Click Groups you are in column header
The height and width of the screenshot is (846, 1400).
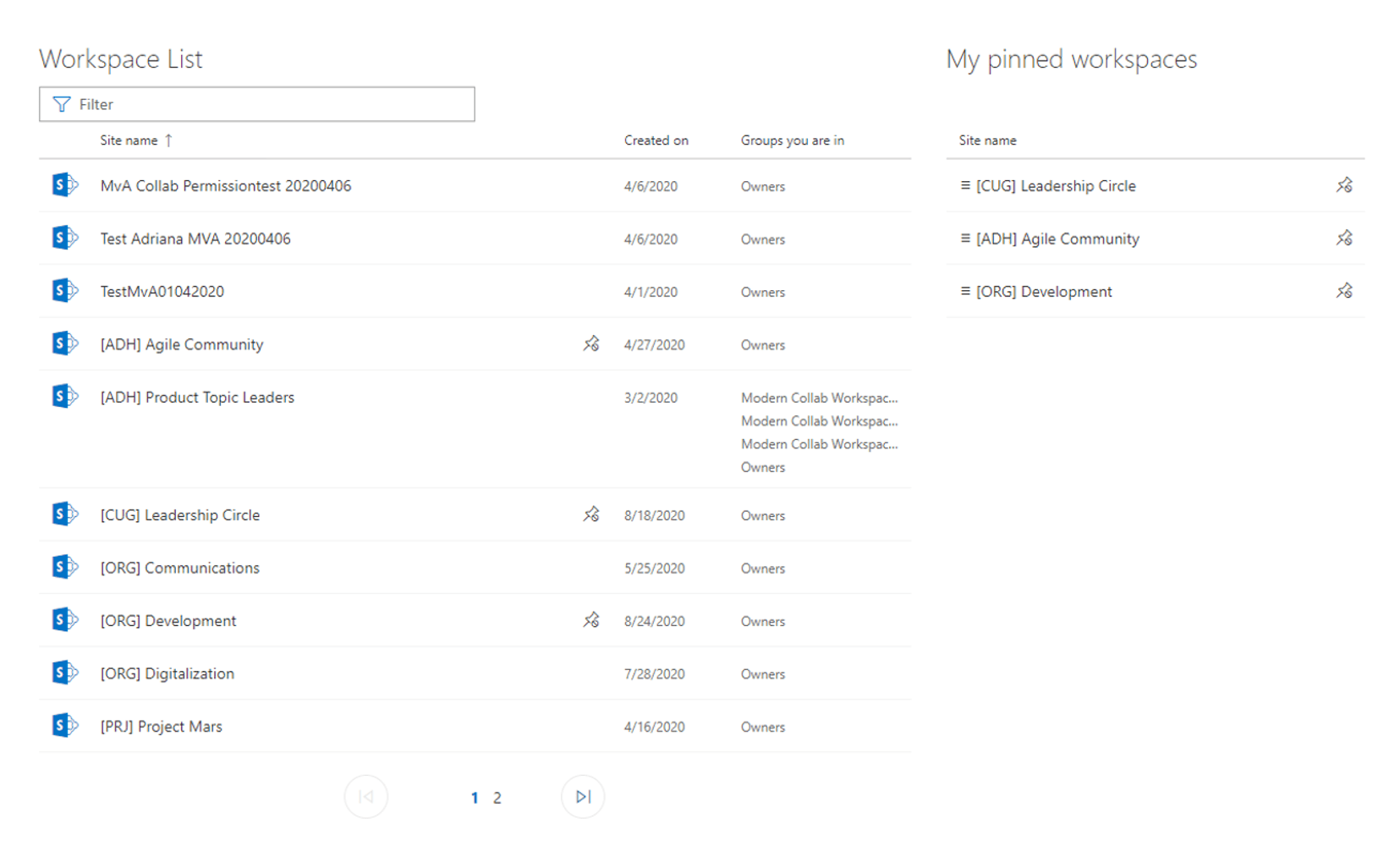pyautogui.click(x=793, y=140)
